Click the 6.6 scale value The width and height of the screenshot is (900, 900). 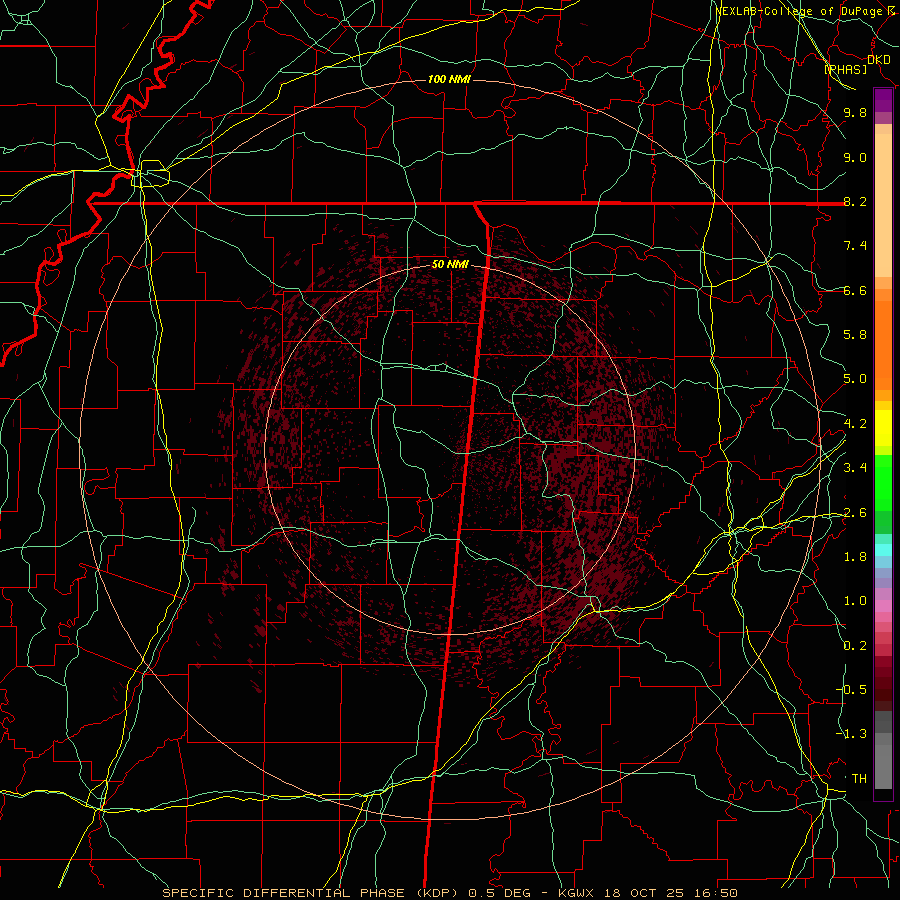tap(855, 290)
